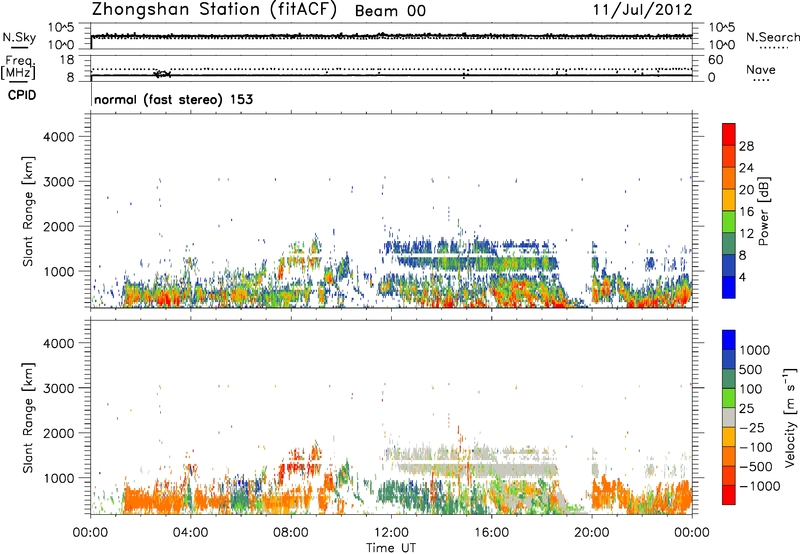Click the 'Zhongshan Station (fitACF)' plot title
Screen dimensions: 800x554
coord(214,10)
